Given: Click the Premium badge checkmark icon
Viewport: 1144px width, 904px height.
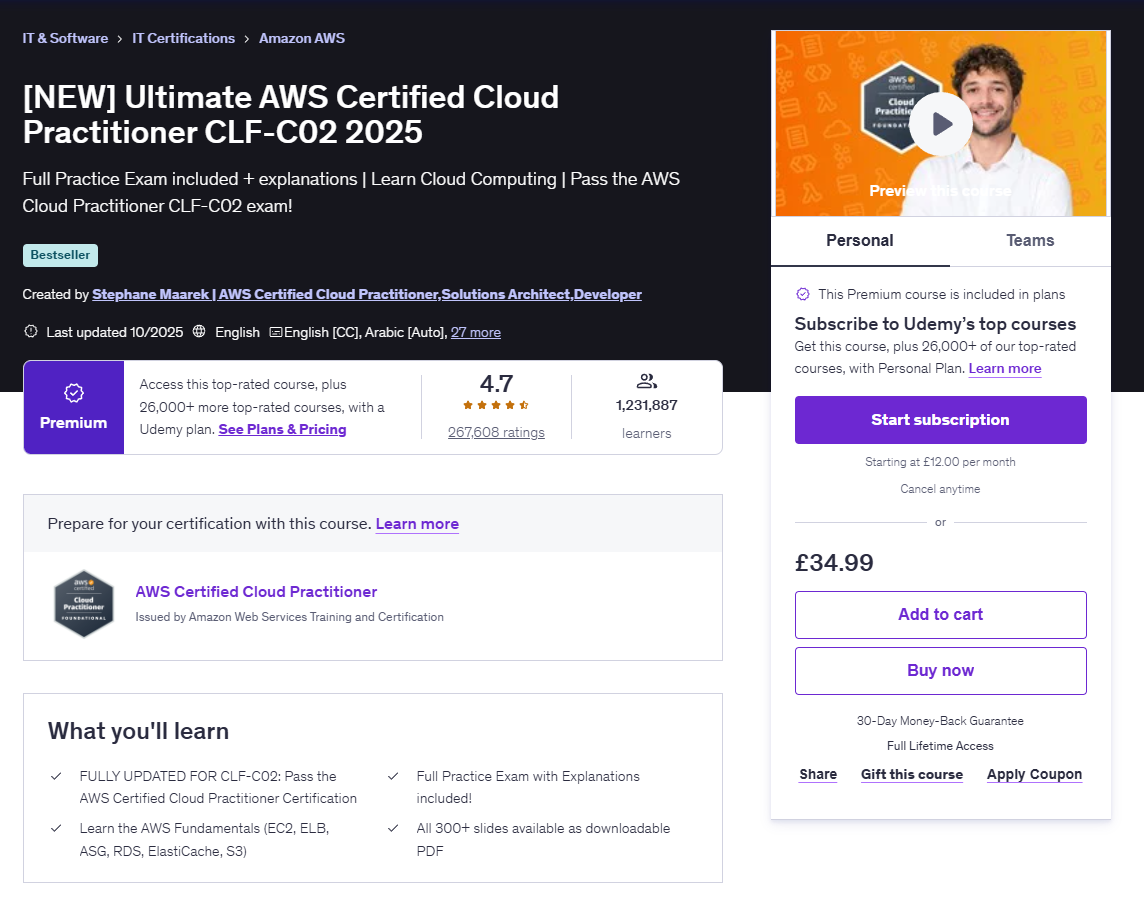Looking at the screenshot, I should [x=74, y=393].
